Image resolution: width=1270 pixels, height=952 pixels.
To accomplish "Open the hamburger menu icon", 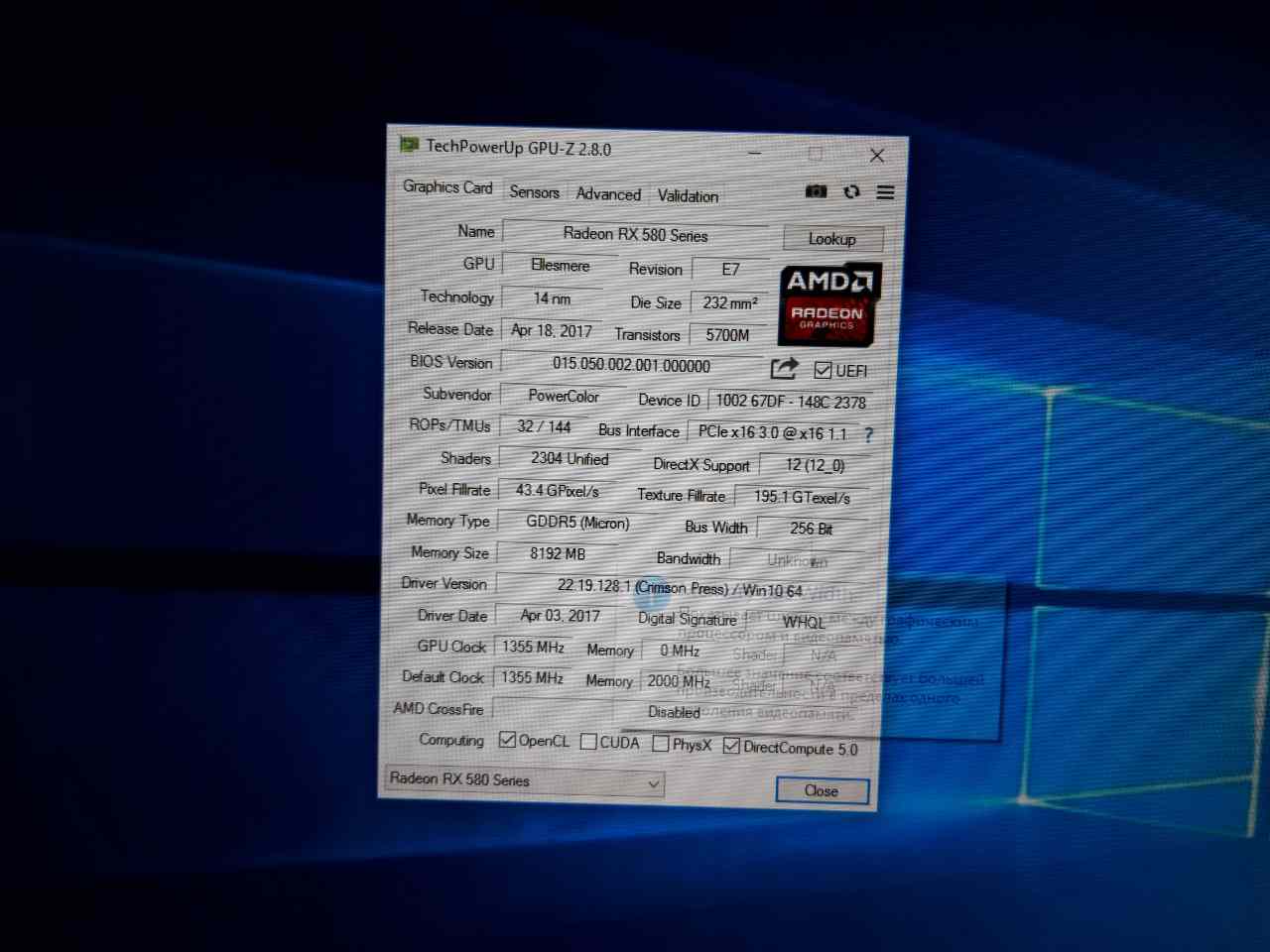I will 885,192.
